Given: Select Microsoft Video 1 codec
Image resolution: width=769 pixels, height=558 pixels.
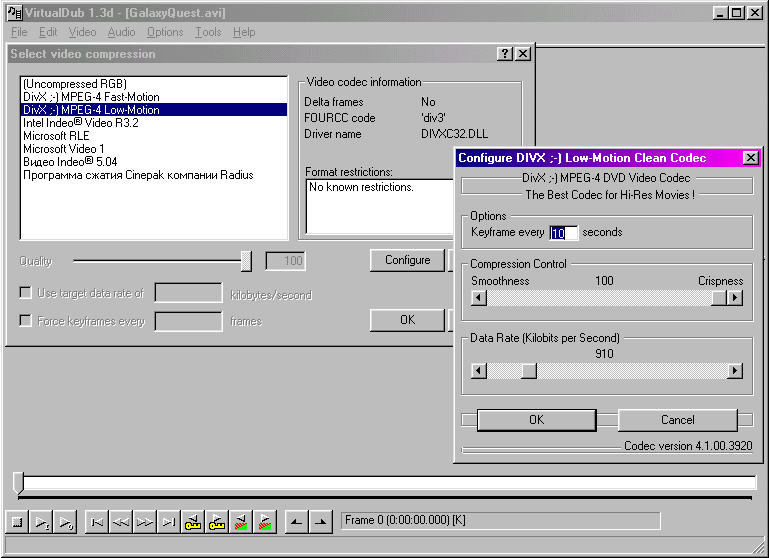Looking at the screenshot, I should pos(154,149).
